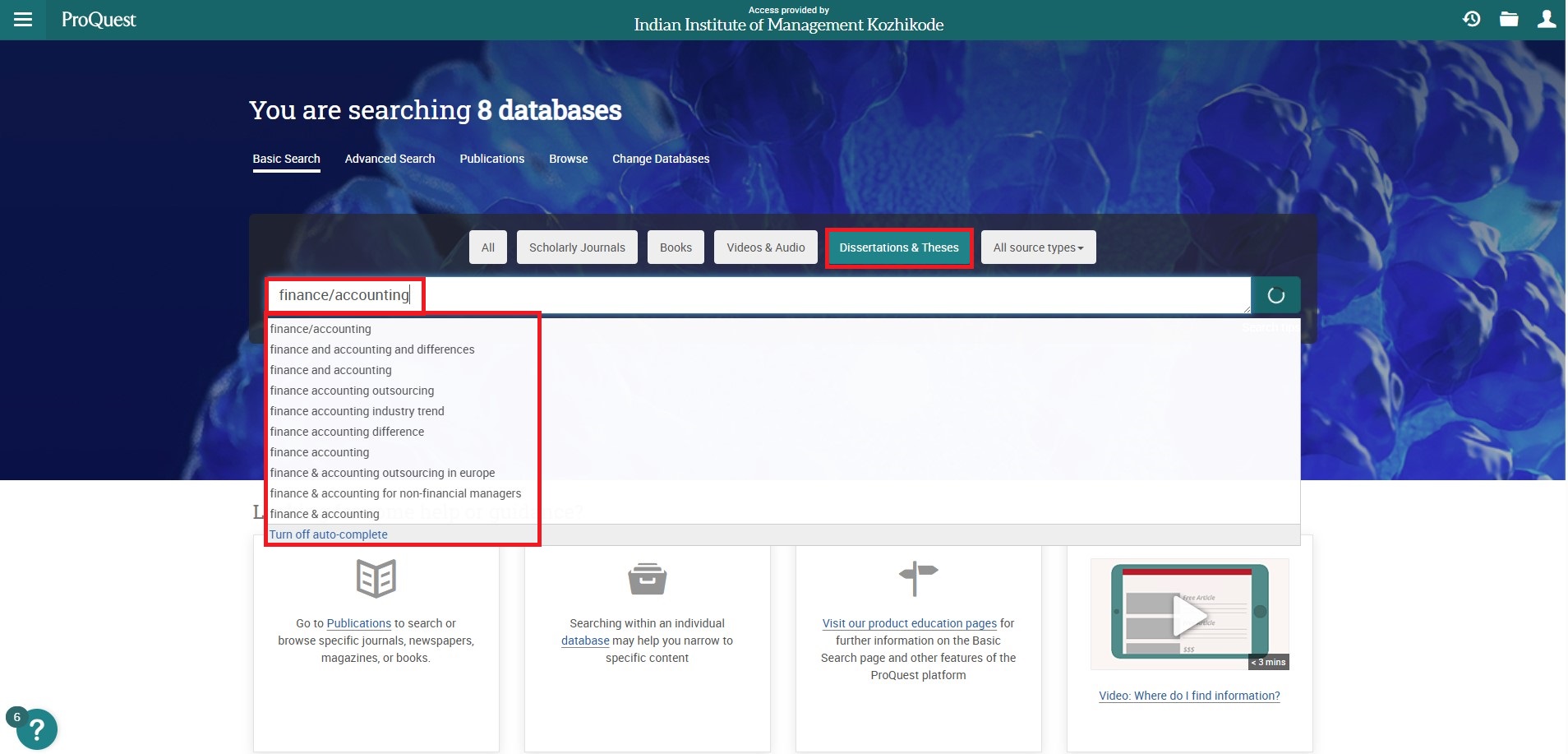Play the 'Where do I find information' video
The image size is (1568, 754).
click(x=1188, y=614)
